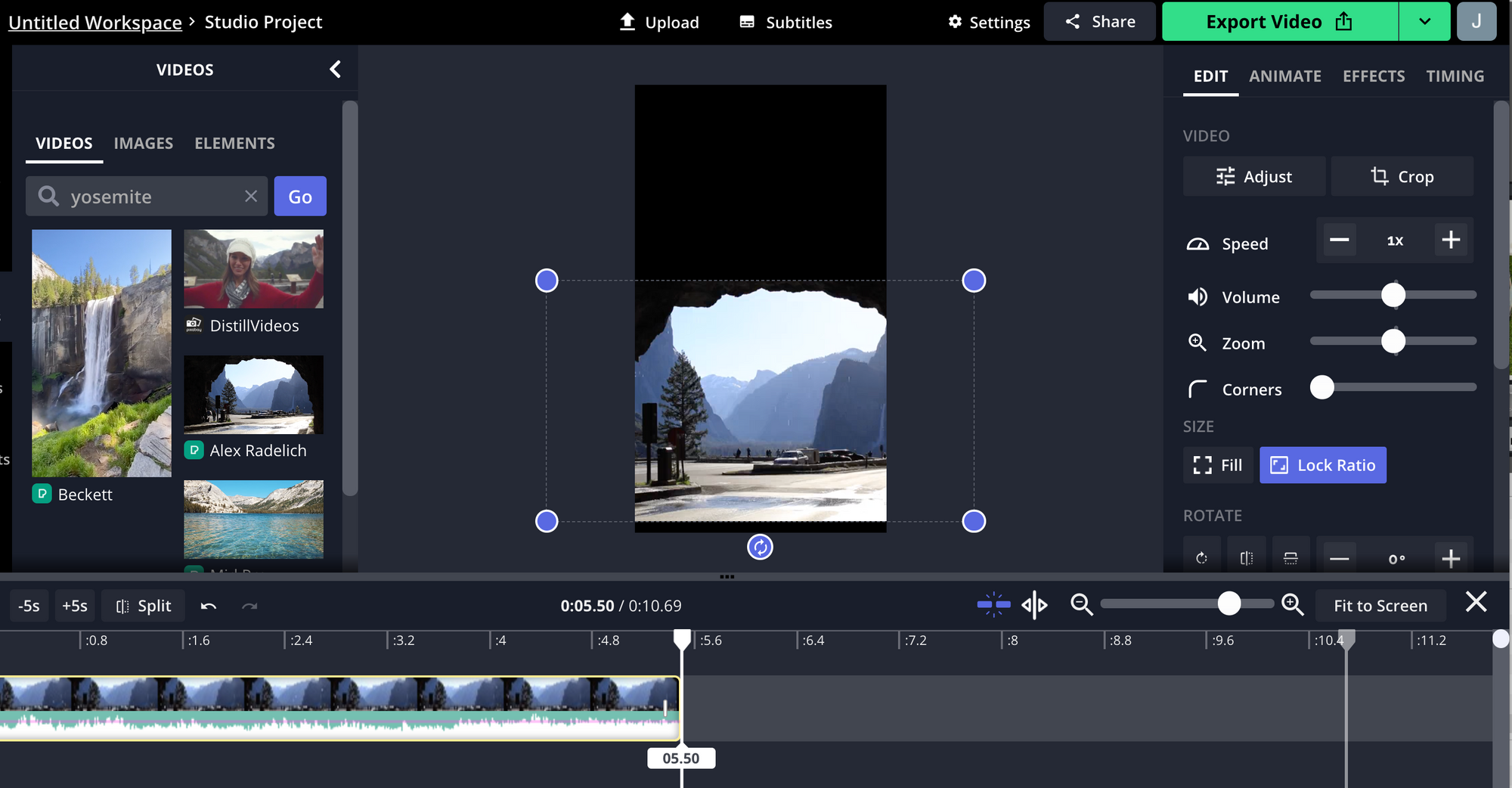Increase playback speed with plus button
Image resolution: width=1512 pixels, height=788 pixels.
tap(1450, 240)
